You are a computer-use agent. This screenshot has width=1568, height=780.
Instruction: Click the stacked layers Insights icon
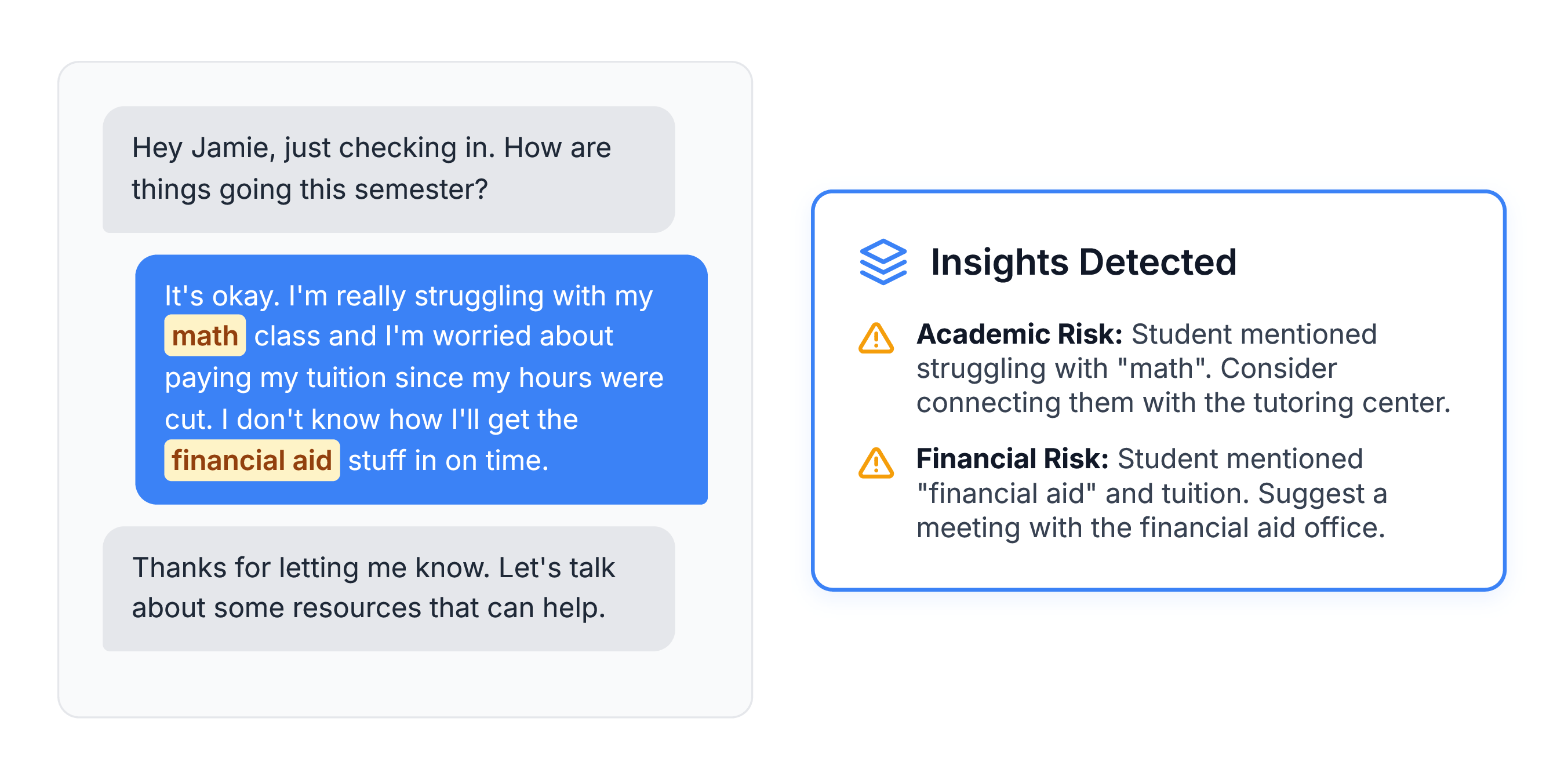883,261
